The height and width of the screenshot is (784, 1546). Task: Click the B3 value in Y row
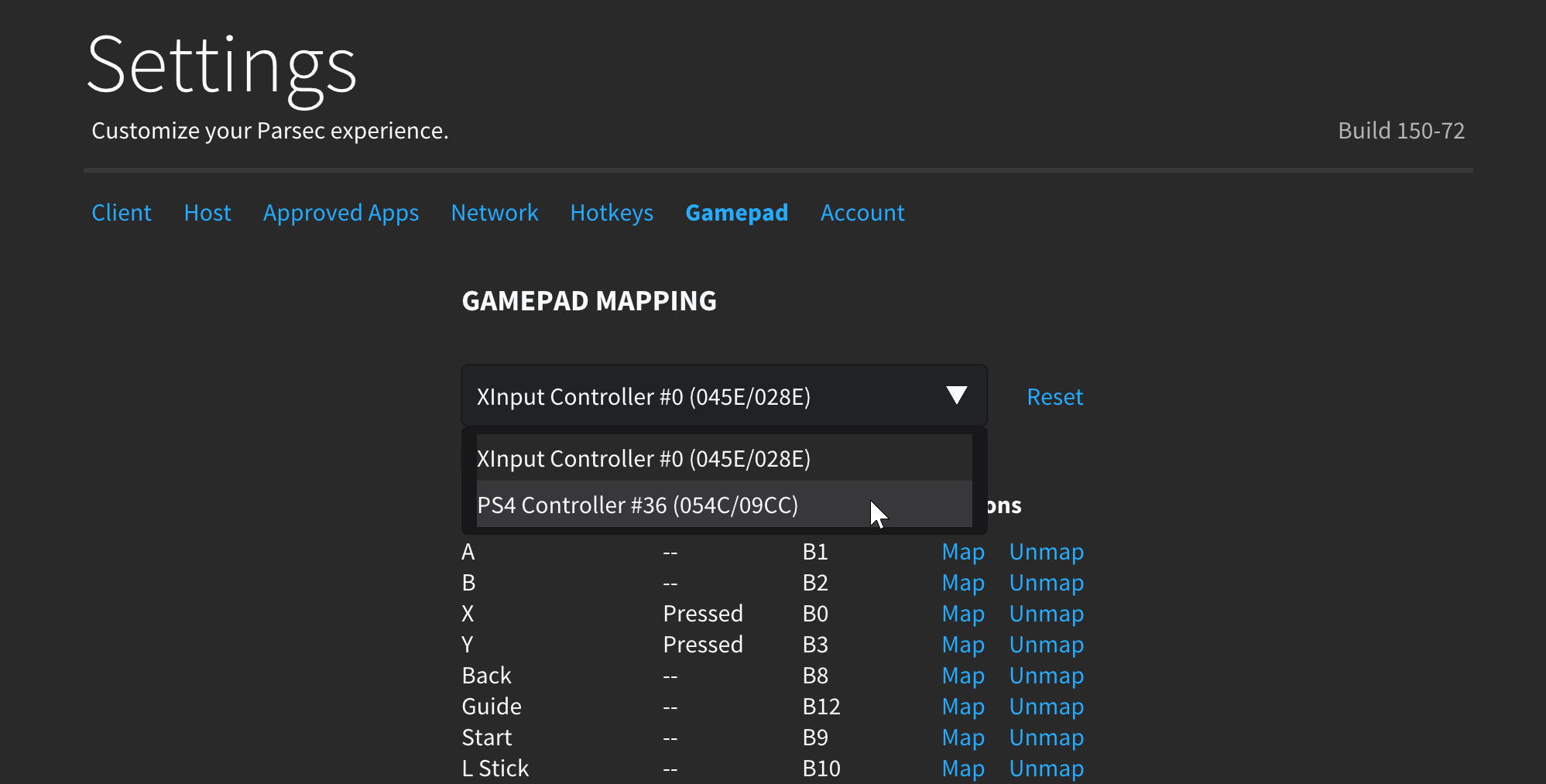(815, 645)
